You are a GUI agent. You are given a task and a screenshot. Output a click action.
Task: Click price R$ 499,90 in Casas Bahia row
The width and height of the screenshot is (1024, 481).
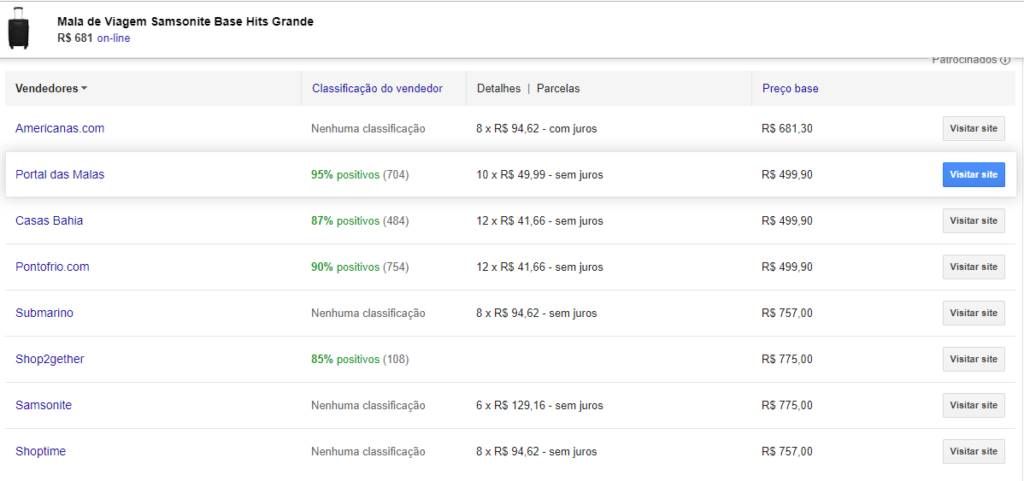787,221
